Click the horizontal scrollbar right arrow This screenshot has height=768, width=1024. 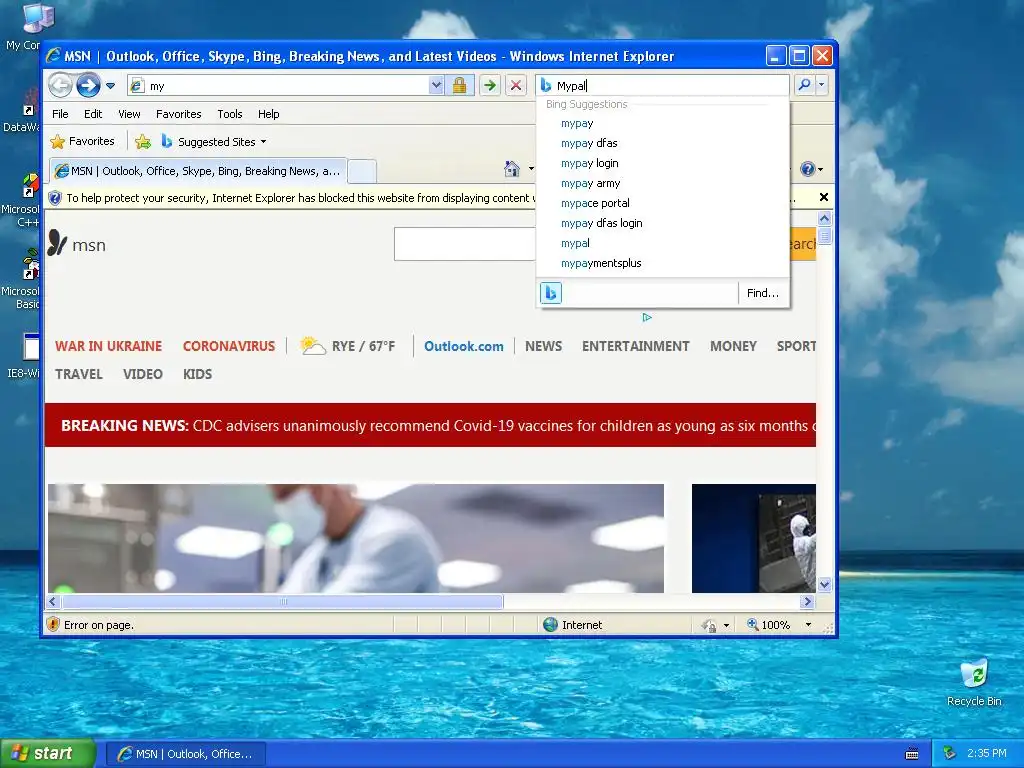click(808, 601)
